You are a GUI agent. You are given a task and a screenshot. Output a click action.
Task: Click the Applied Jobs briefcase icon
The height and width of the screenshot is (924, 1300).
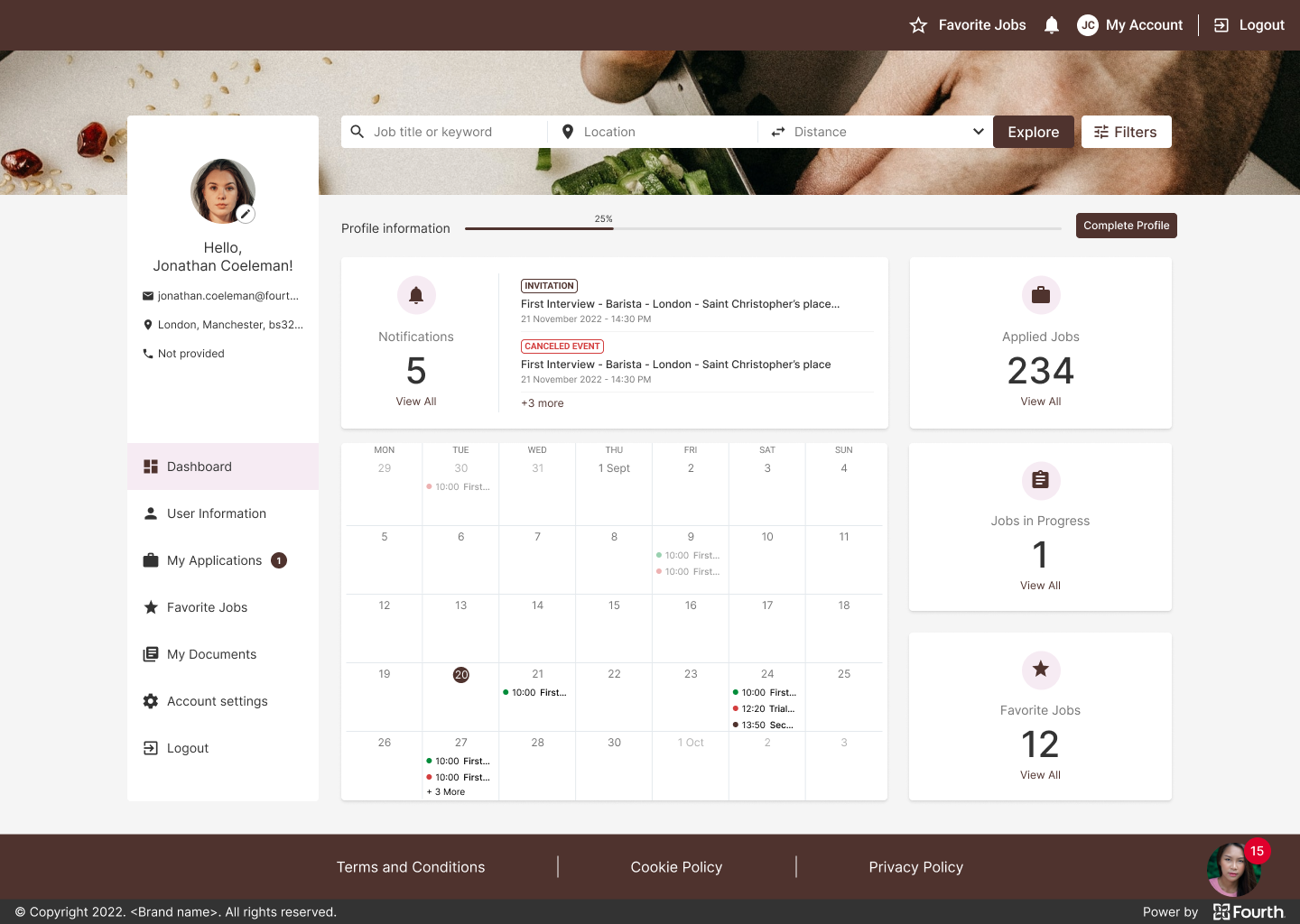click(x=1040, y=295)
